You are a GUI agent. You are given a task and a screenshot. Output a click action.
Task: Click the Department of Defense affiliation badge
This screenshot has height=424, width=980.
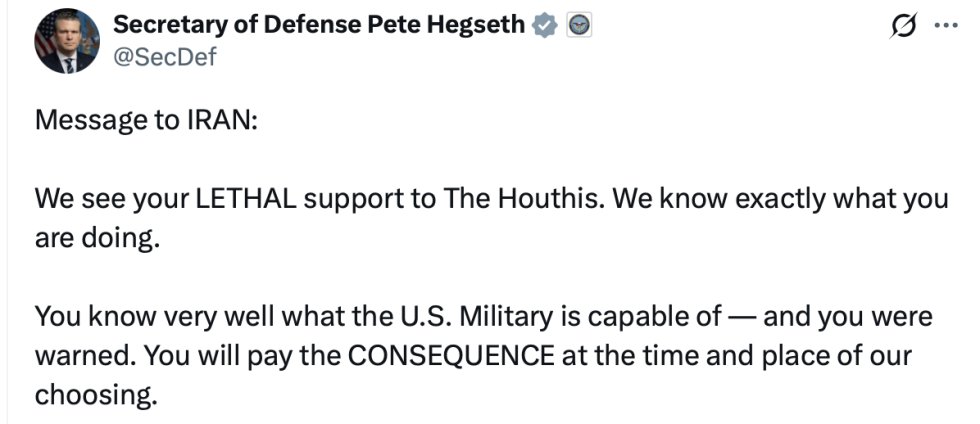(579, 26)
